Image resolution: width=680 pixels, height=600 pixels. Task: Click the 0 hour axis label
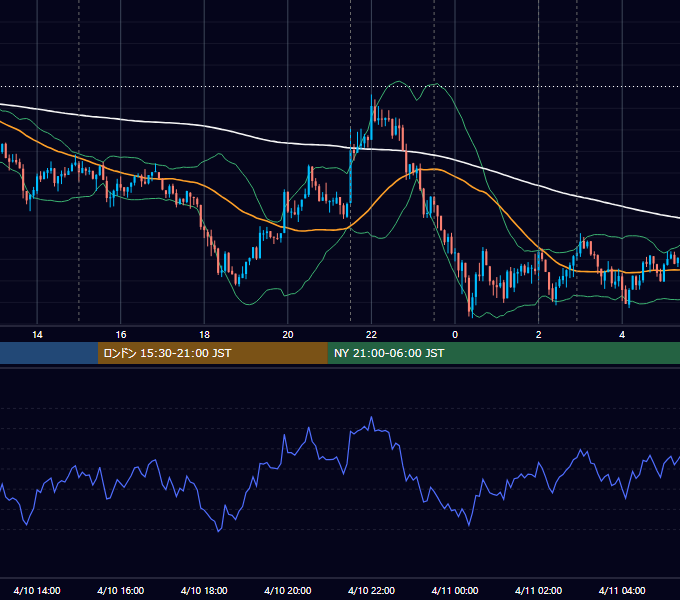point(455,335)
